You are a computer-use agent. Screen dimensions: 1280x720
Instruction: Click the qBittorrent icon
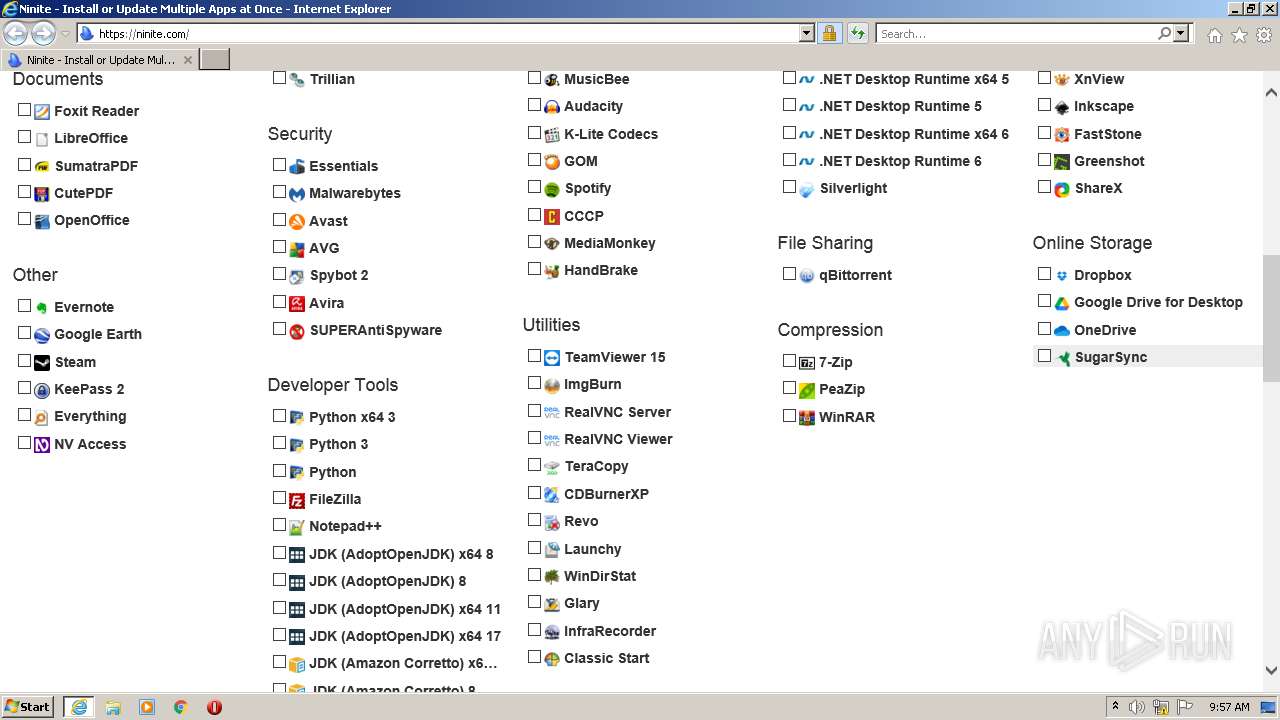807,276
